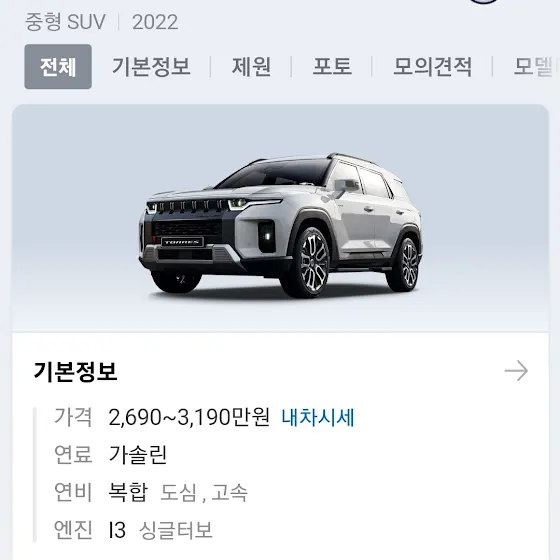Open the 제원 tab
This screenshot has width=560, height=560.
point(251,66)
